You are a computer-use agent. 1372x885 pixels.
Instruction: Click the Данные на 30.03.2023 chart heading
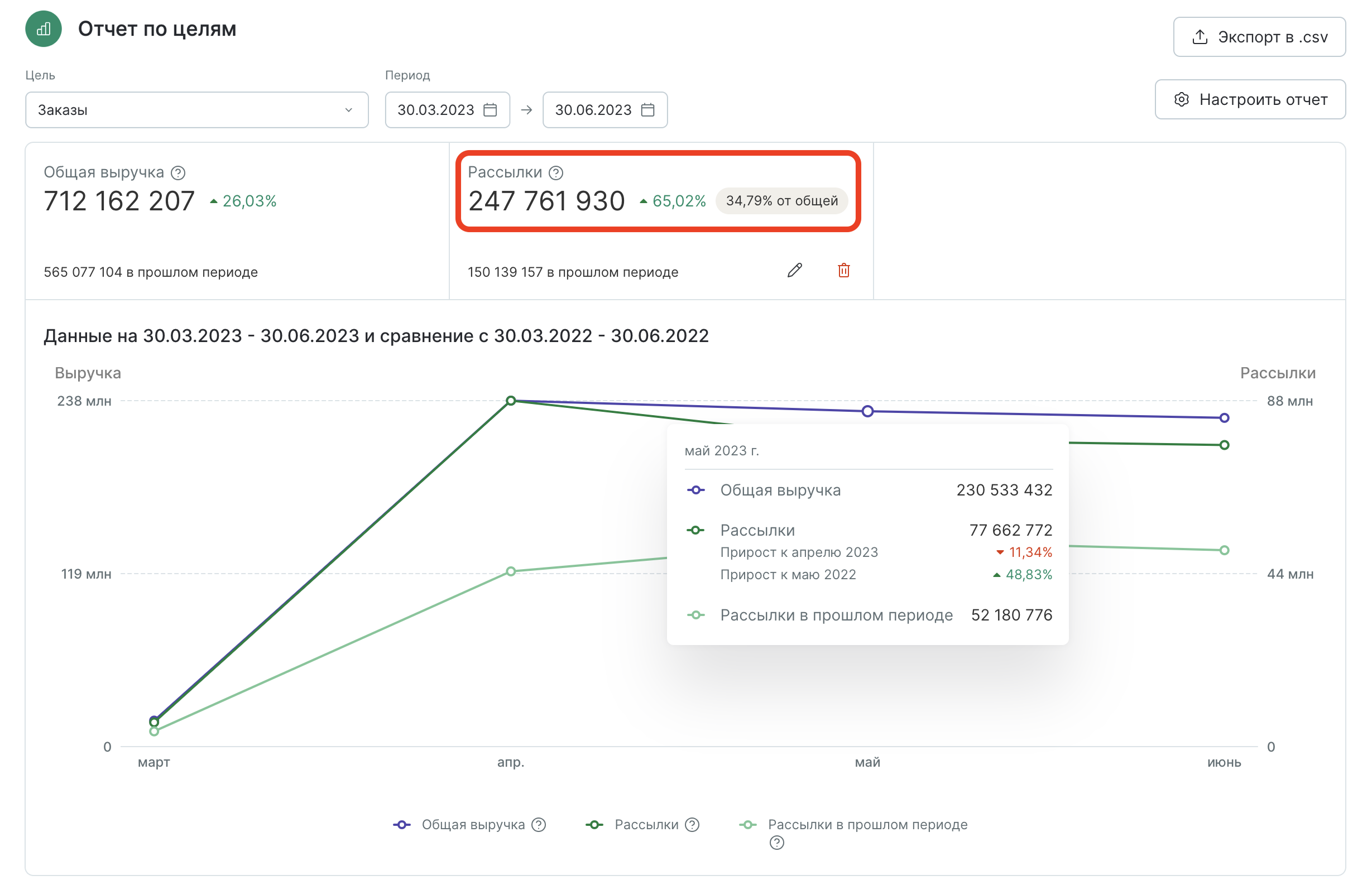[376, 335]
